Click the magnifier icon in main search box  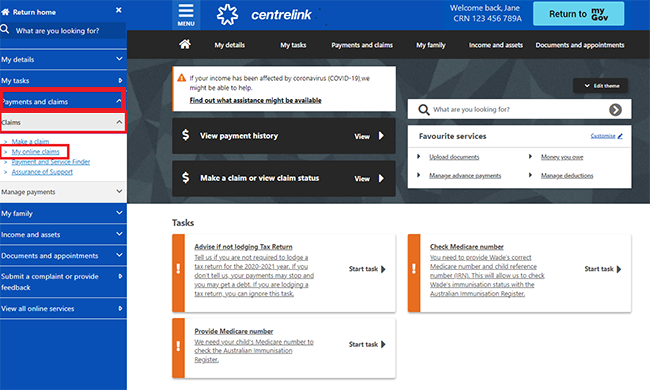tap(423, 110)
